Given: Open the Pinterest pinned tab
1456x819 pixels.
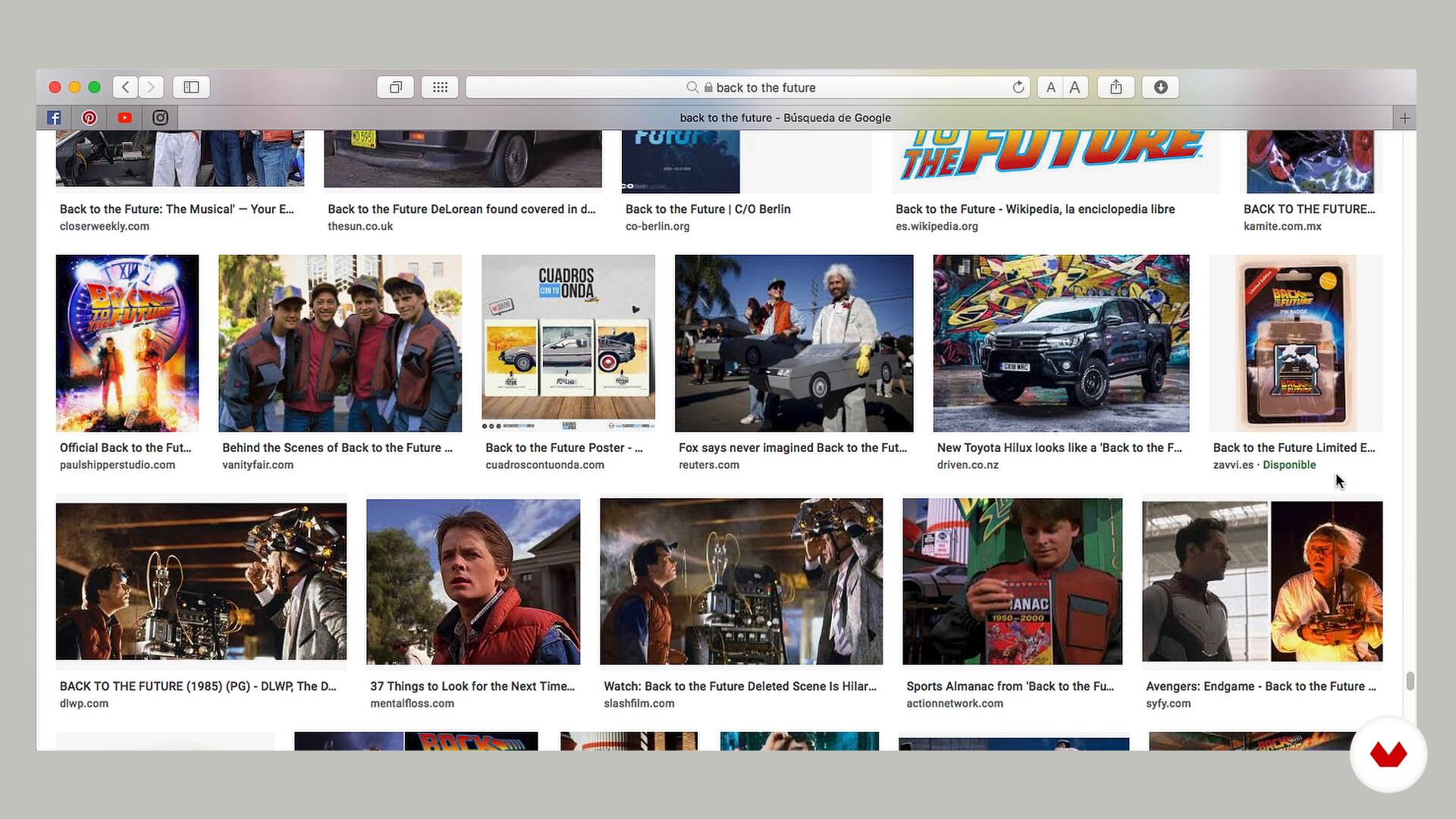Looking at the screenshot, I should pos(89,118).
